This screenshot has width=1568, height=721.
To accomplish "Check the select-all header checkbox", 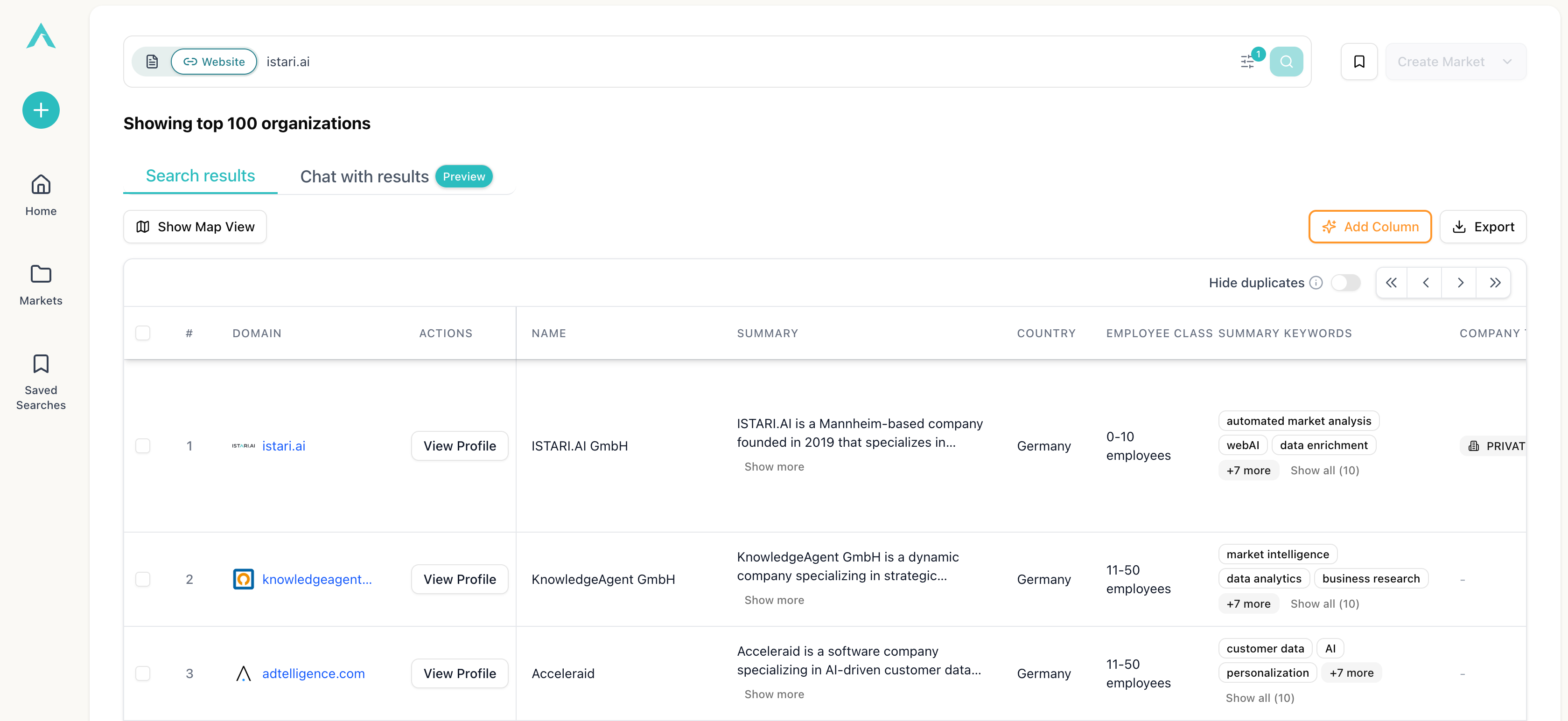I will point(142,333).
